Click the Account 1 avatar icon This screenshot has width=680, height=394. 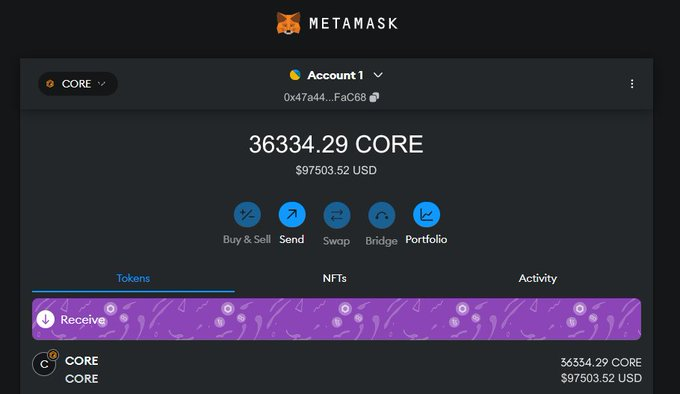295,75
